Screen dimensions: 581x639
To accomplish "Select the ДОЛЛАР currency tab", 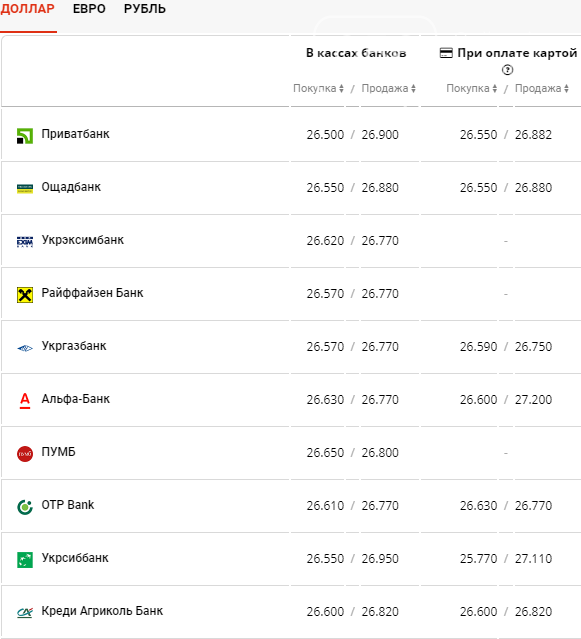I will coord(27,9).
